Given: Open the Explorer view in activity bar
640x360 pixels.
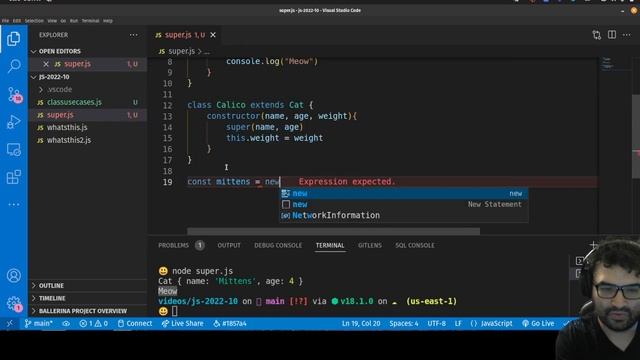Looking at the screenshot, I should click(13, 39).
